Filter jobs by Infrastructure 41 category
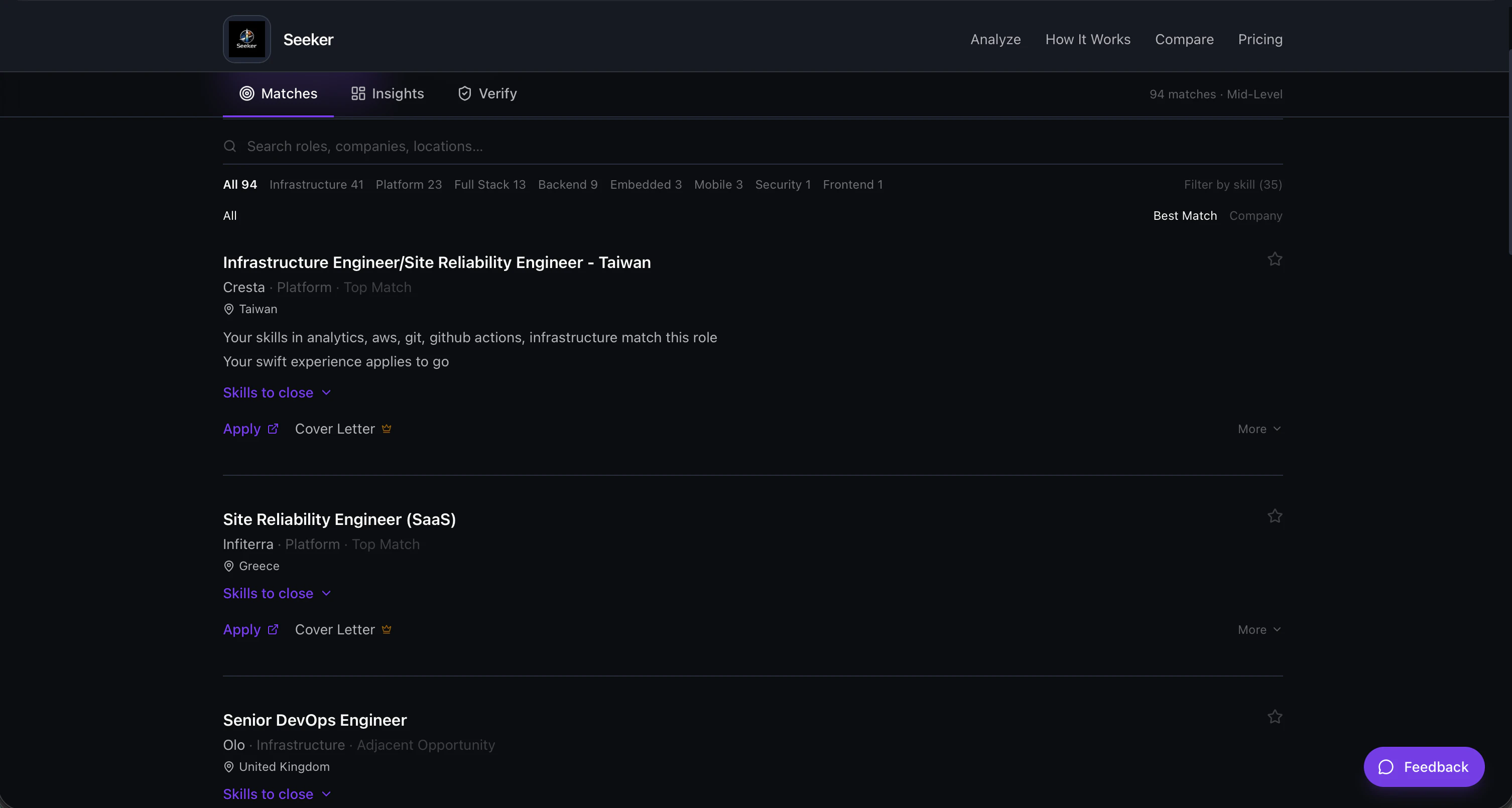 click(316, 185)
